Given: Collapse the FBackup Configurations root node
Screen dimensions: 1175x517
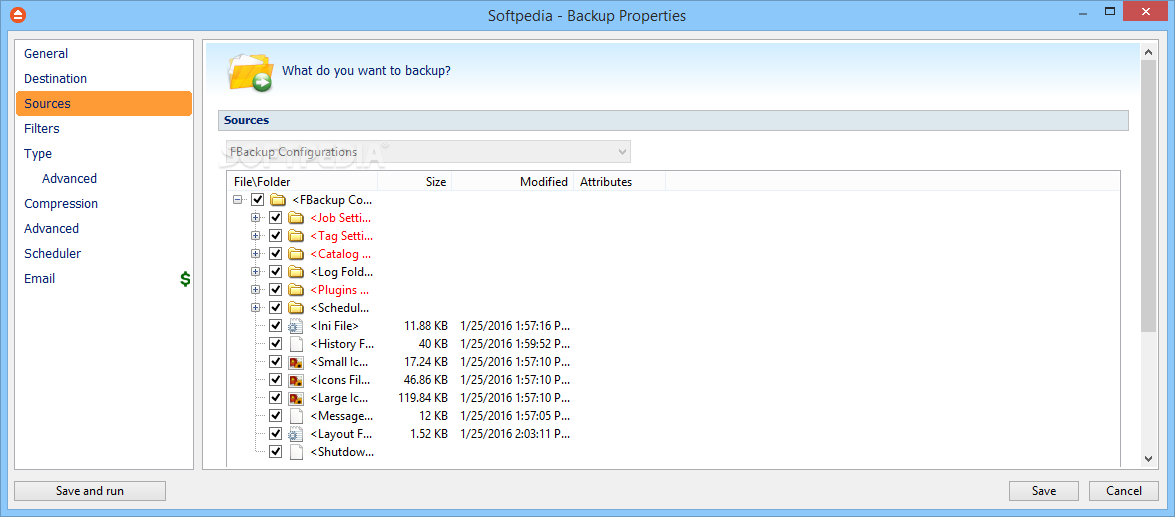Looking at the screenshot, I should point(238,200).
